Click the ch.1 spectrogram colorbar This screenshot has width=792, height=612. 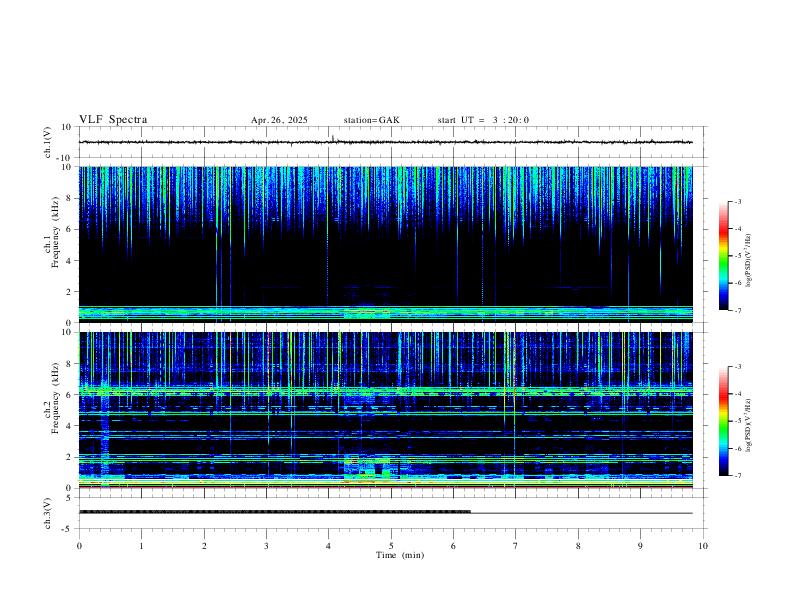(724, 256)
